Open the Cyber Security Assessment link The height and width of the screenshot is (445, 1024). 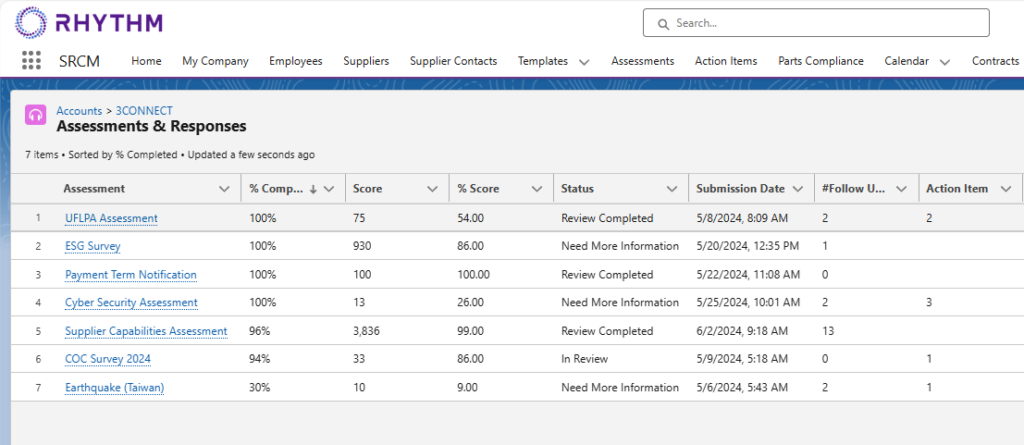click(x=131, y=303)
